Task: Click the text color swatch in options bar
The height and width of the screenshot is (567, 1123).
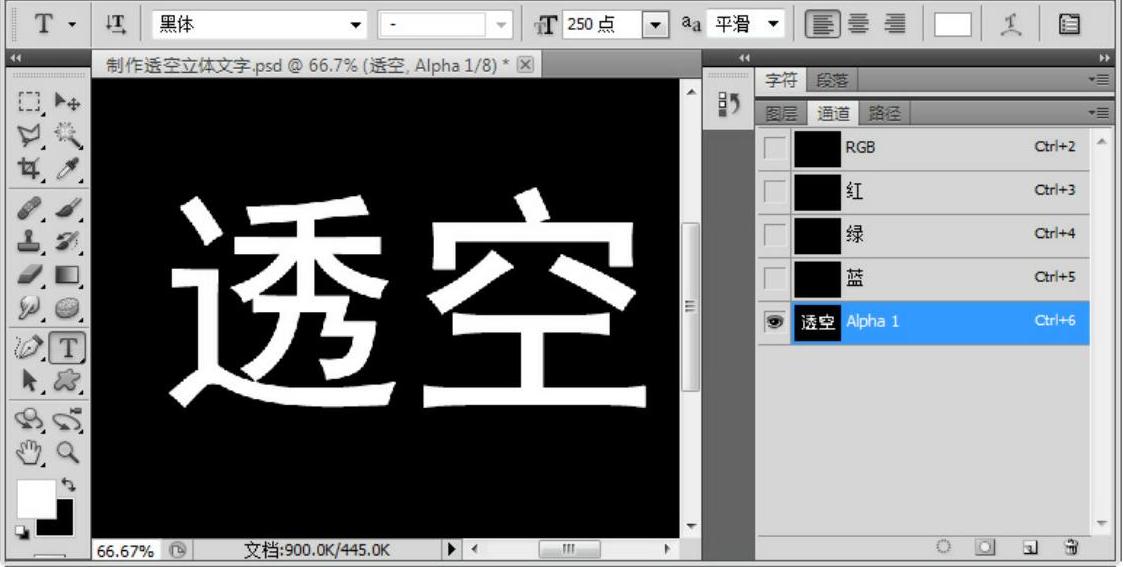Action: pos(952,22)
